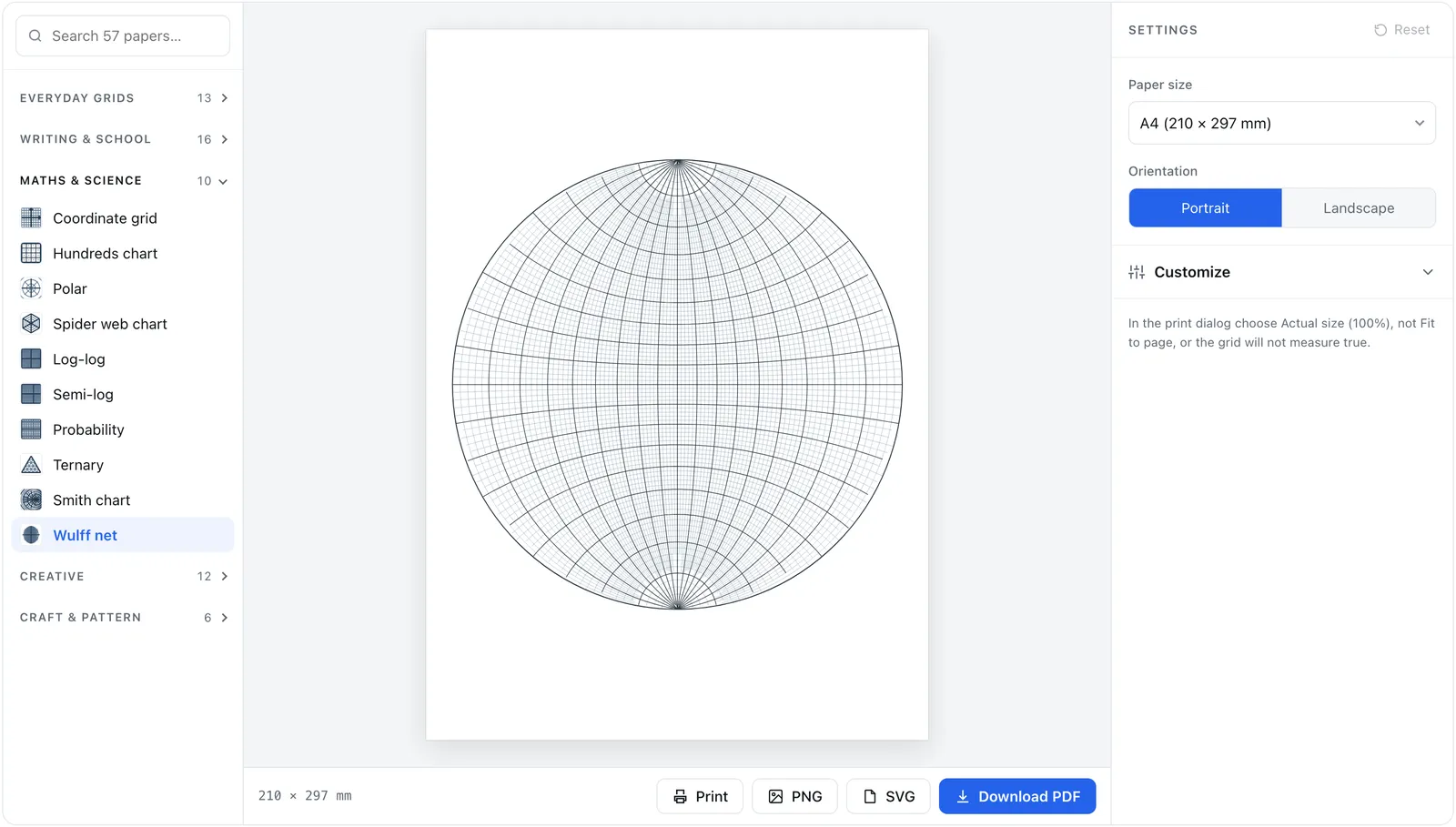Image resolution: width=1456 pixels, height=827 pixels.
Task: Export the page as PNG
Action: pos(794,797)
